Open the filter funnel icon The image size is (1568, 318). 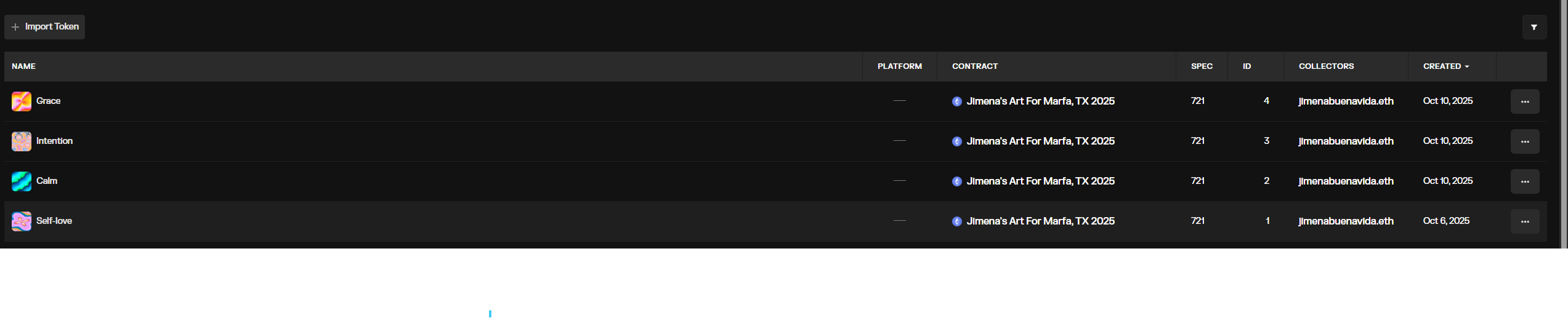1534,27
